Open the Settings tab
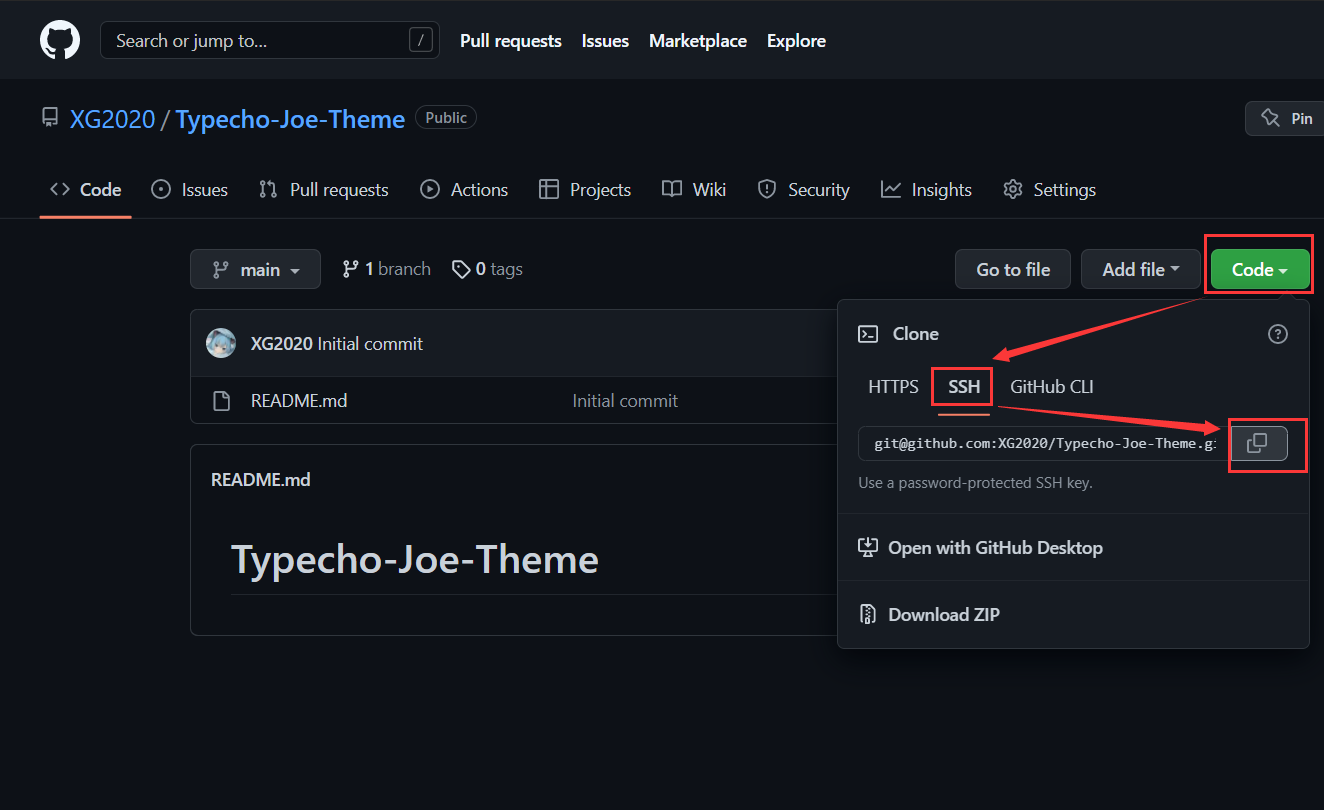The image size is (1324, 810). (x=1049, y=190)
